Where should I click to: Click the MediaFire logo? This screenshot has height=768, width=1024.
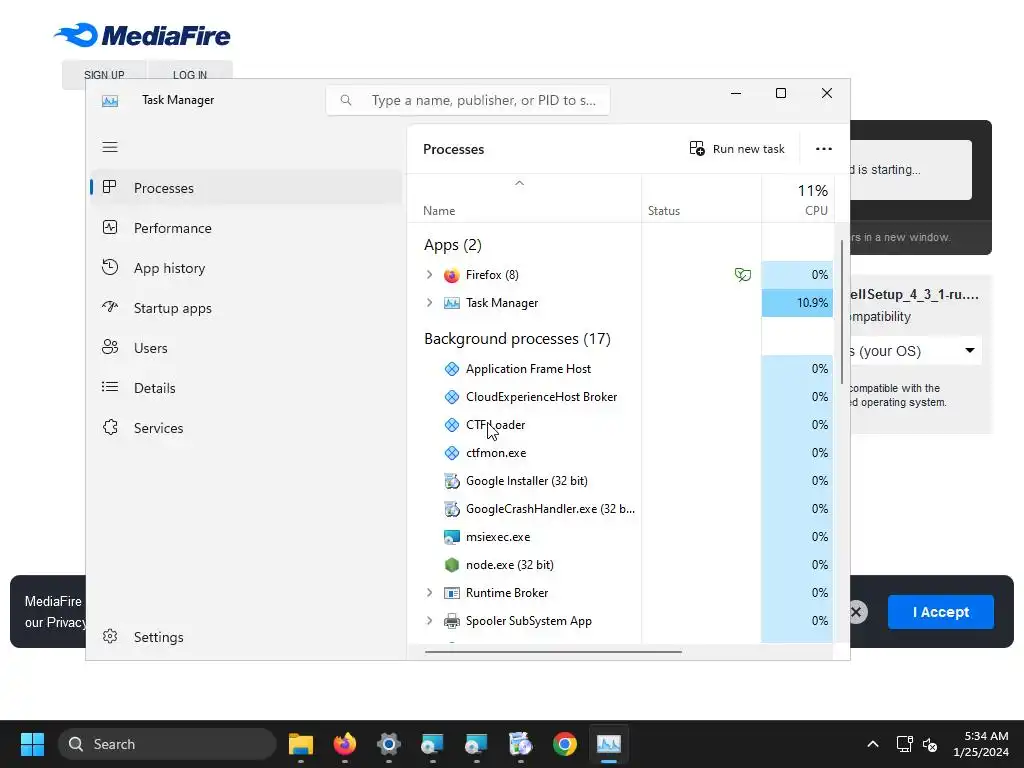click(x=142, y=36)
